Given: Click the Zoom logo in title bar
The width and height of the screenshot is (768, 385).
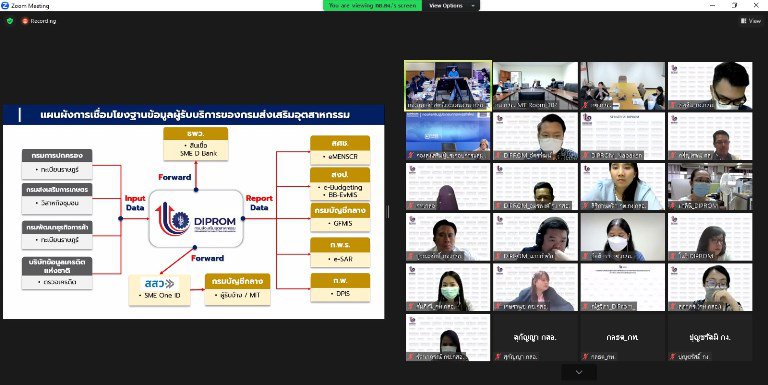Looking at the screenshot, I should 5,5.
